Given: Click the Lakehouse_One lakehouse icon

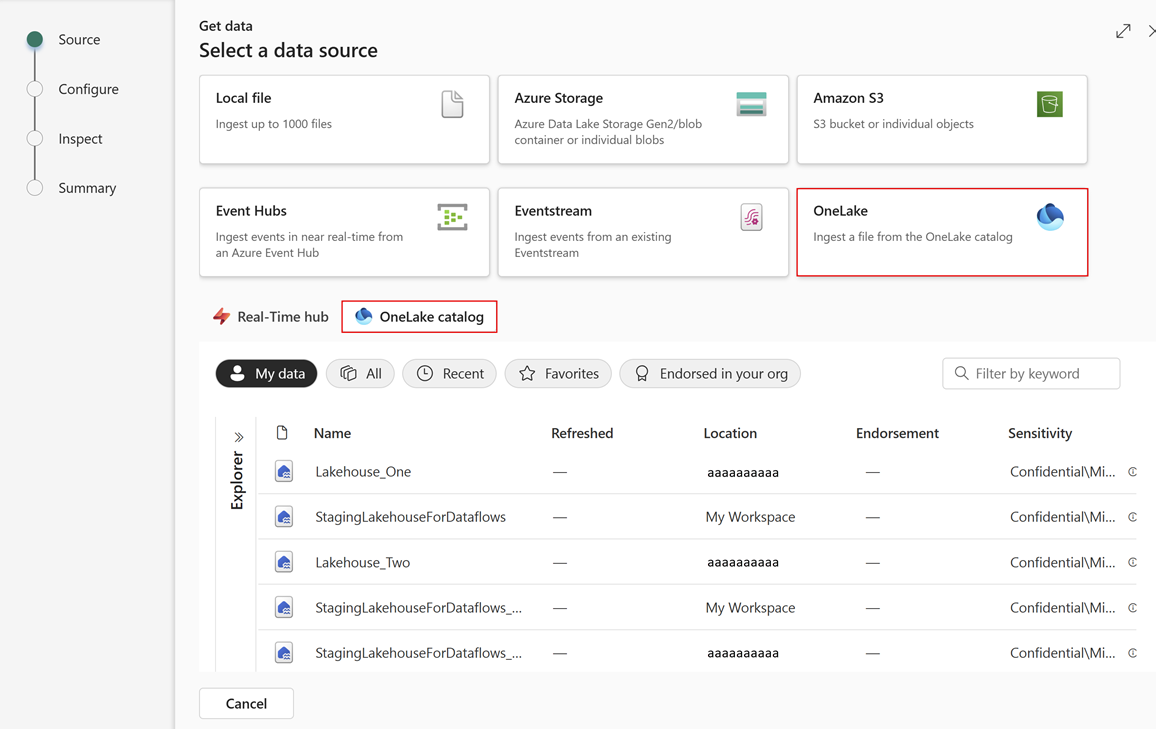Looking at the screenshot, I should 284,471.
